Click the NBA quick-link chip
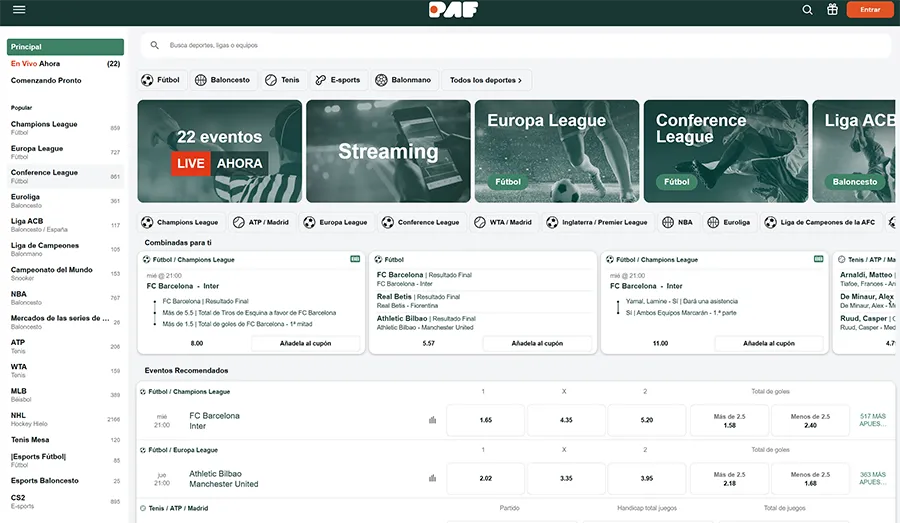Screen dimensions: 900x523 tap(678, 222)
